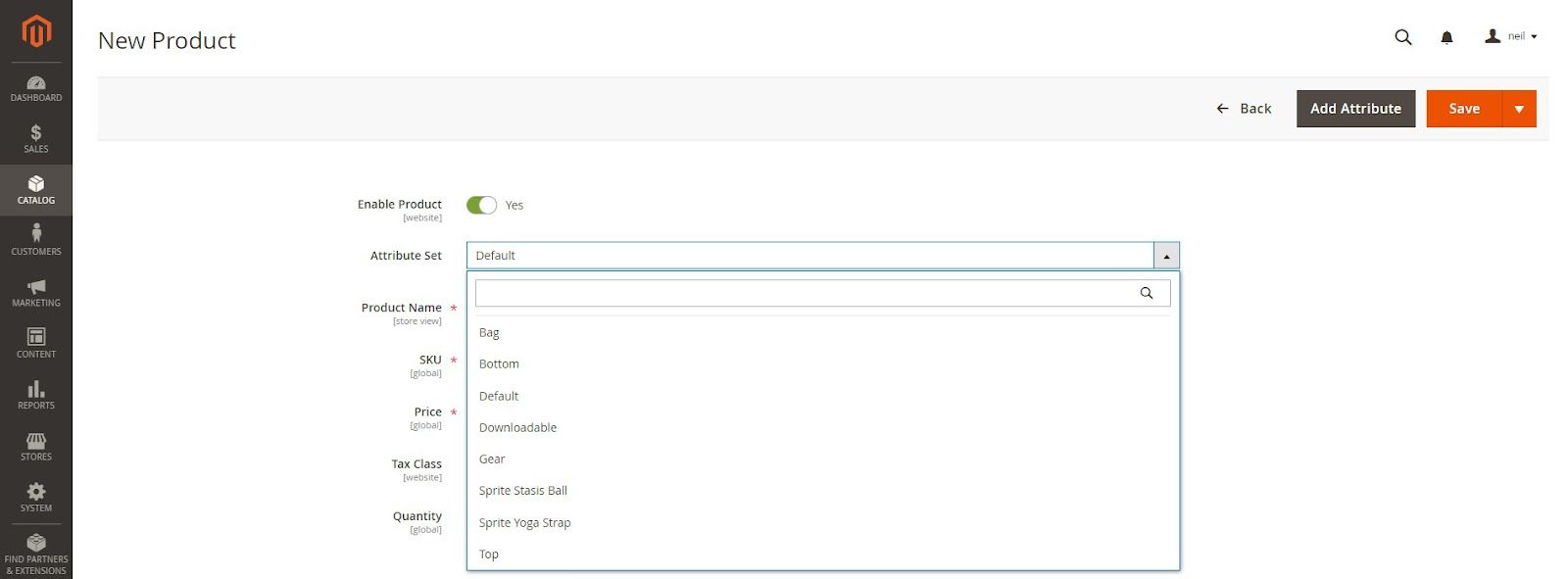Image resolution: width=1568 pixels, height=579 pixels.
Task: Open the System sidebar menu
Action: 36,498
